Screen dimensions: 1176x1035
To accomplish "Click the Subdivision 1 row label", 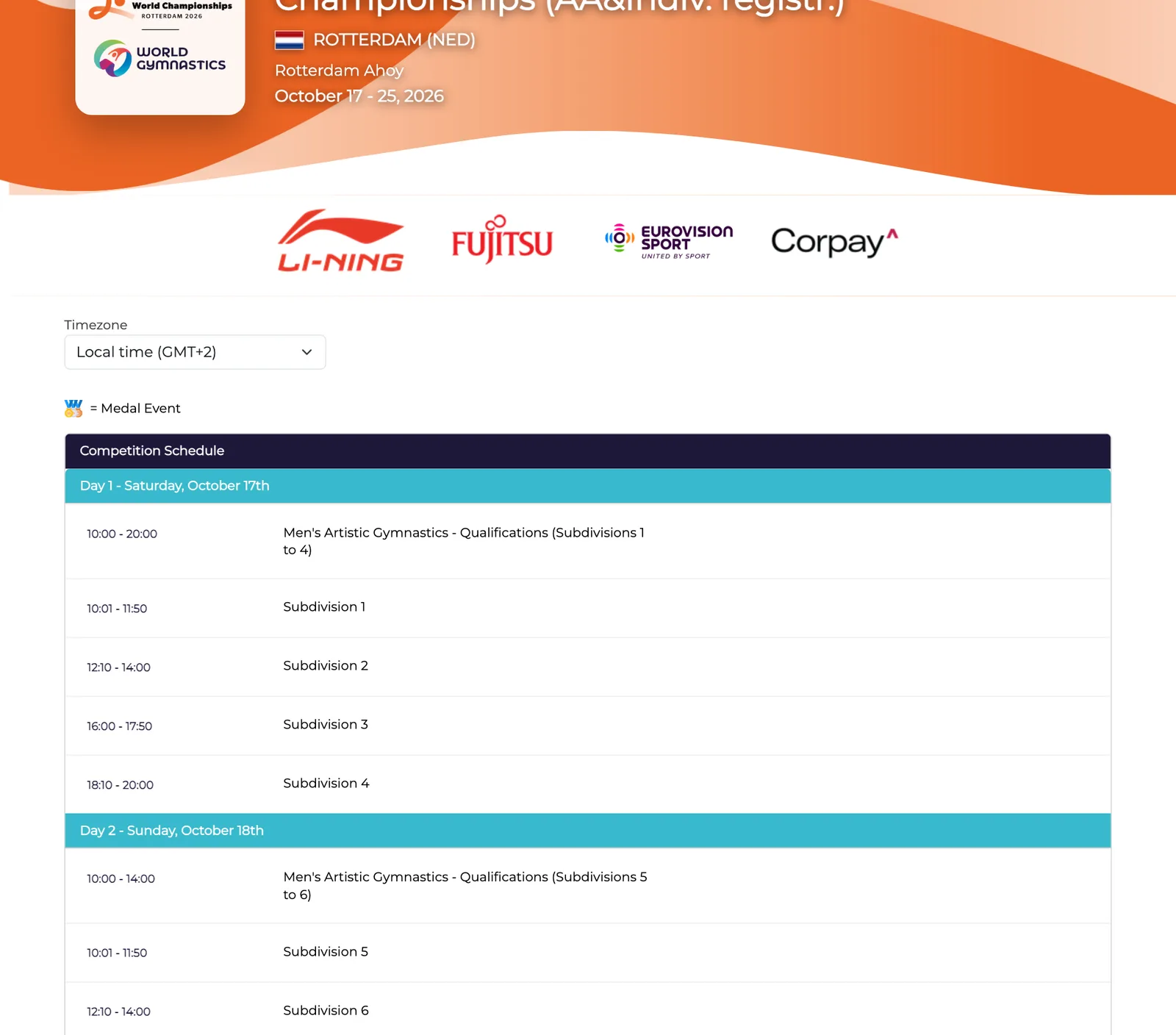I will pos(324,606).
